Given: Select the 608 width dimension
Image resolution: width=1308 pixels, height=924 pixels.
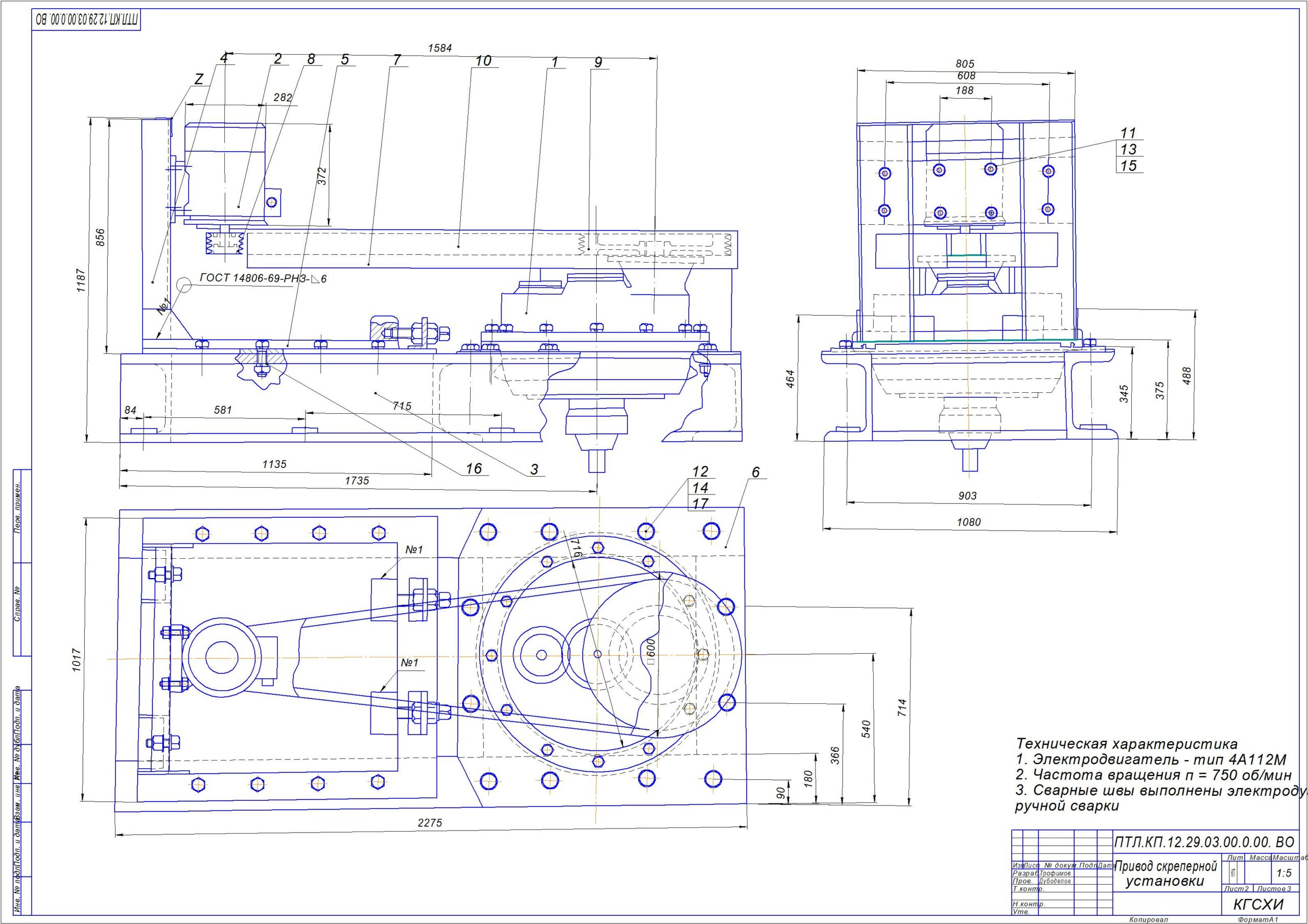Looking at the screenshot, I should coord(966,76).
